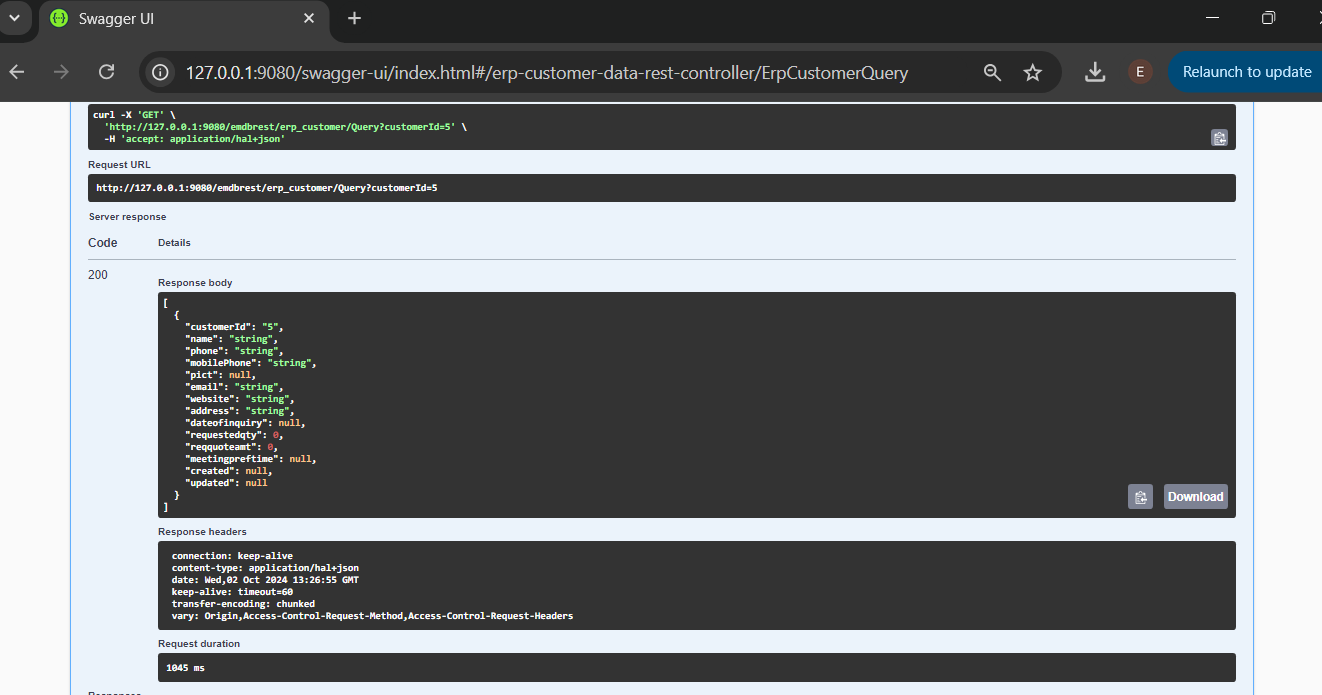Open profile avatar E
Screen dimensions: 1322x695
click(x=1140, y=72)
